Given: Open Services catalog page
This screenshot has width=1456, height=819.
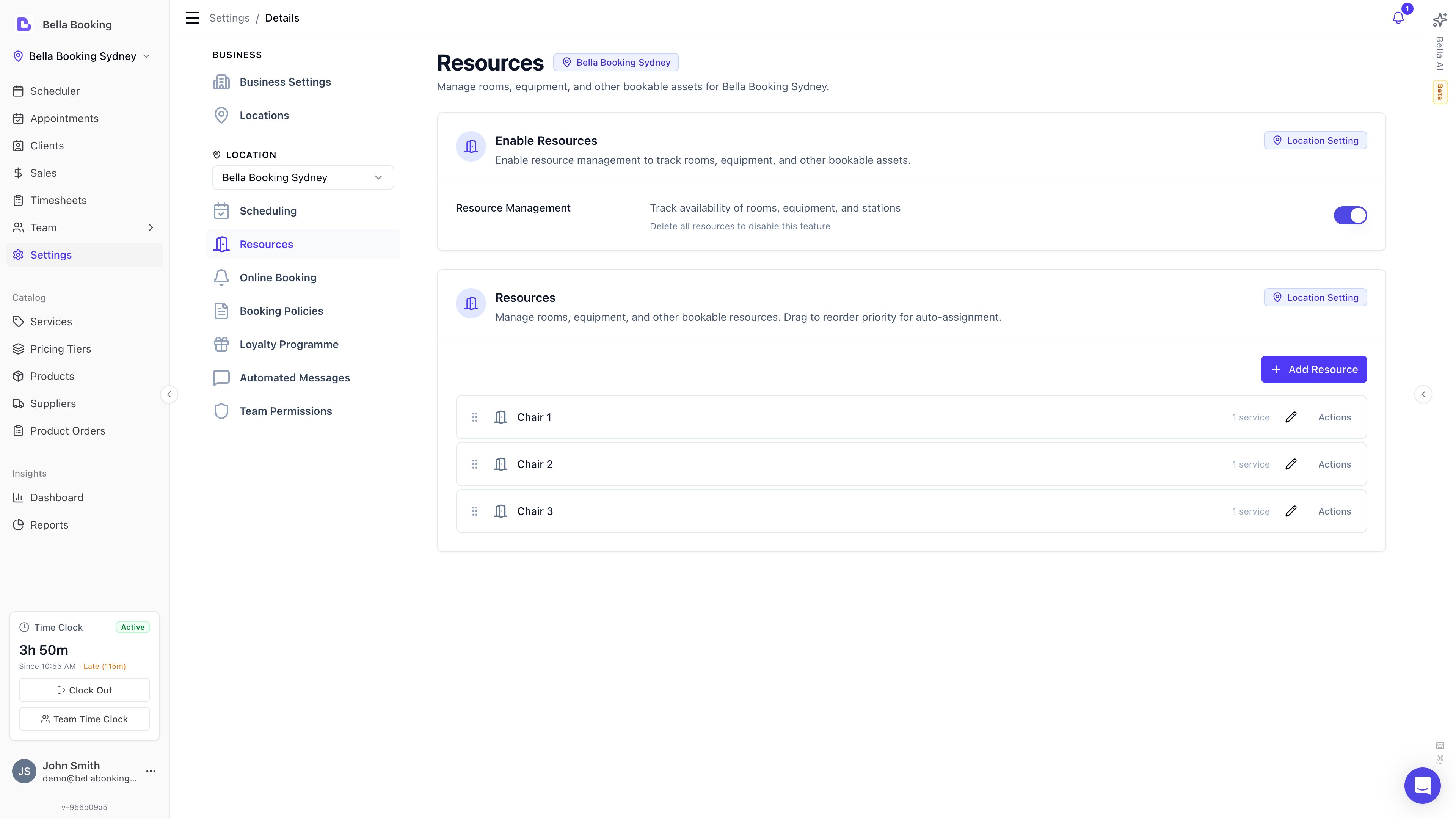Looking at the screenshot, I should 84,322.
